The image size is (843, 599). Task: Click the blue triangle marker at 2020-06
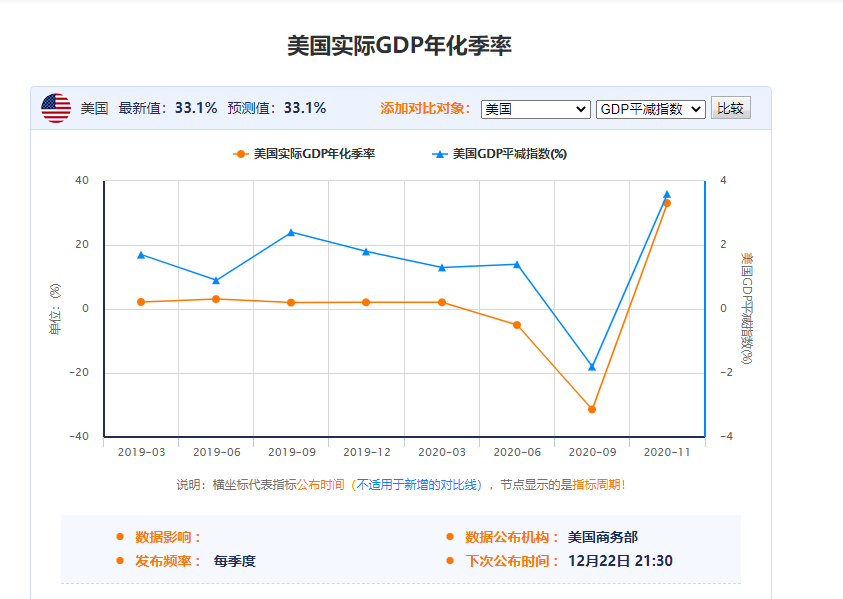coord(517,264)
